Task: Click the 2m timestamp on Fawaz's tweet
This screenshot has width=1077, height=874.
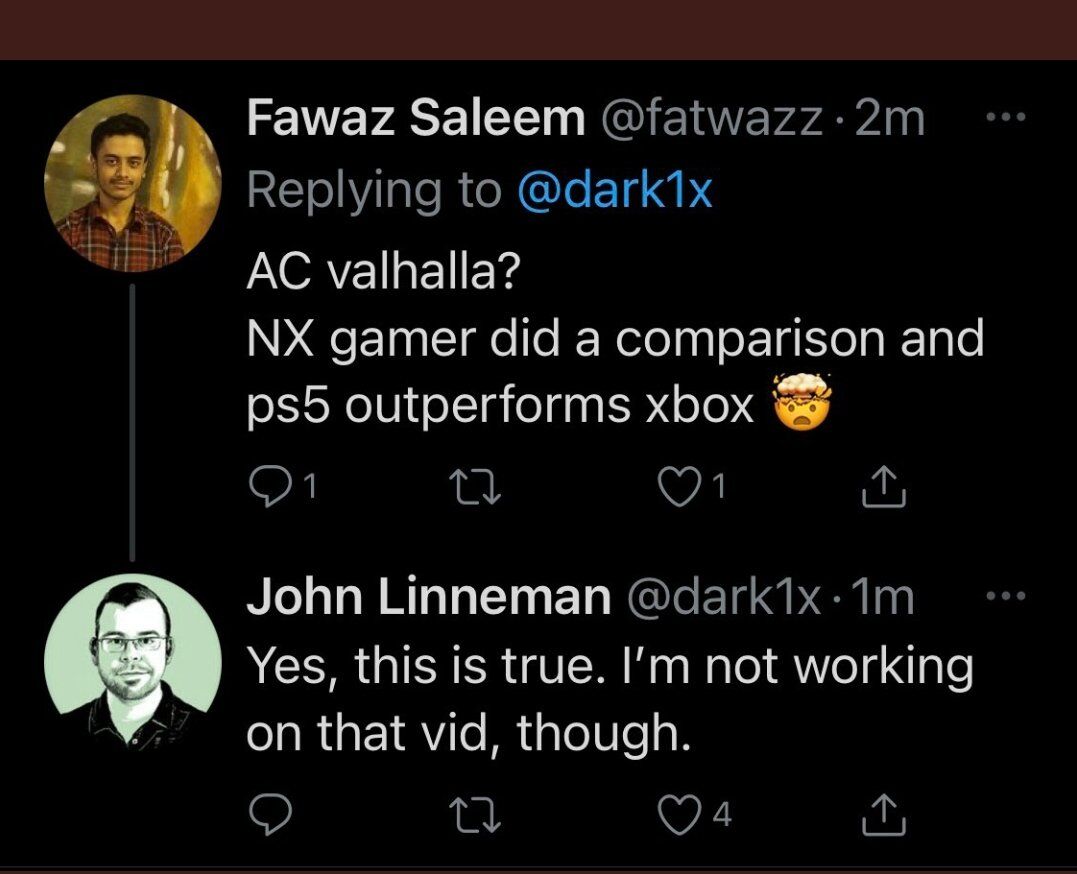Action: click(891, 120)
